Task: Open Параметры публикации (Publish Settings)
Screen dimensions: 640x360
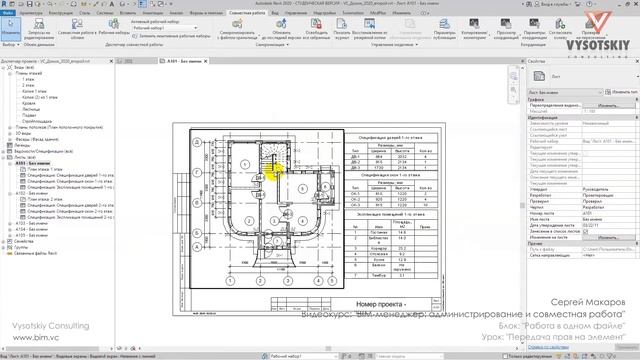Action: point(444,29)
